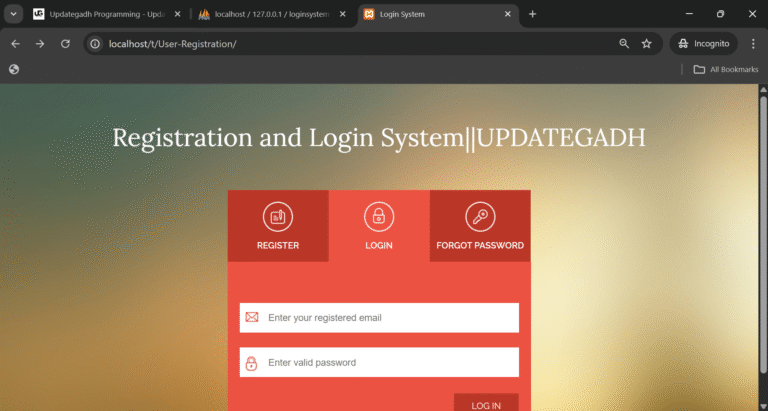
Task: Switch to the localhost loginsystem tab
Action: pyautogui.click(x=265, y=14)
